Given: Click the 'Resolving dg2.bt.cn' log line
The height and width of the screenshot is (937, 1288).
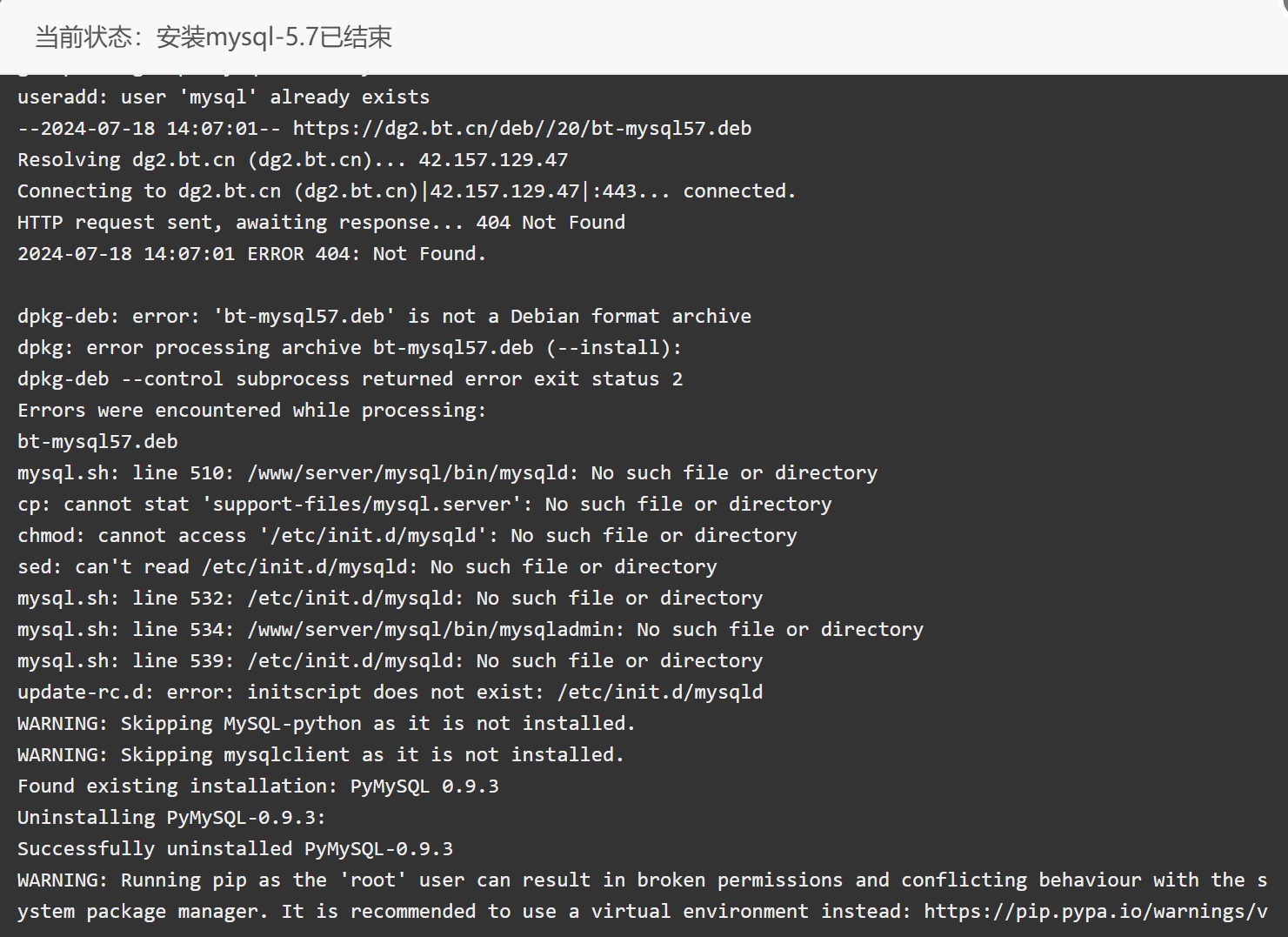Looking at the screenshot, I should [x=292, y=160].
